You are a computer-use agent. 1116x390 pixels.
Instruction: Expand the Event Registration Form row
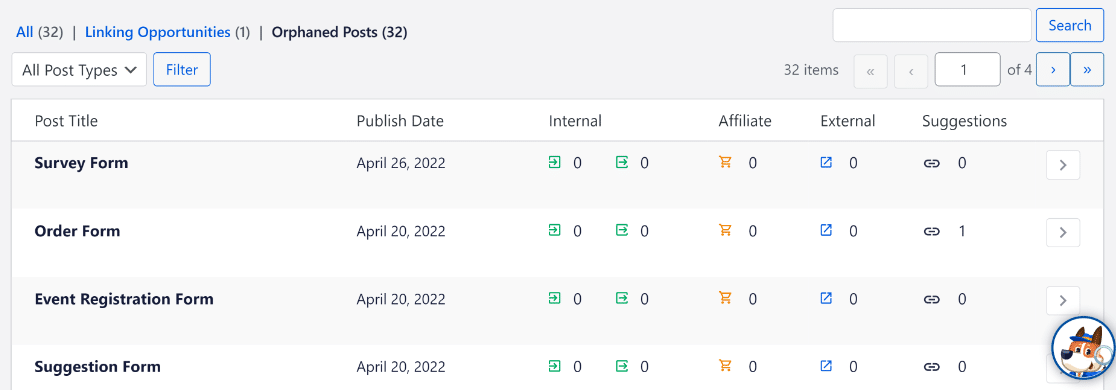pos(1063,300)
